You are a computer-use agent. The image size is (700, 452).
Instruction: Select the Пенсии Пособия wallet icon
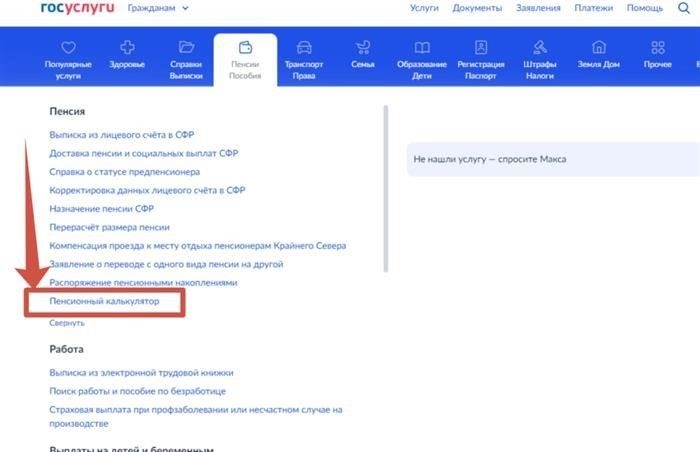245,47
